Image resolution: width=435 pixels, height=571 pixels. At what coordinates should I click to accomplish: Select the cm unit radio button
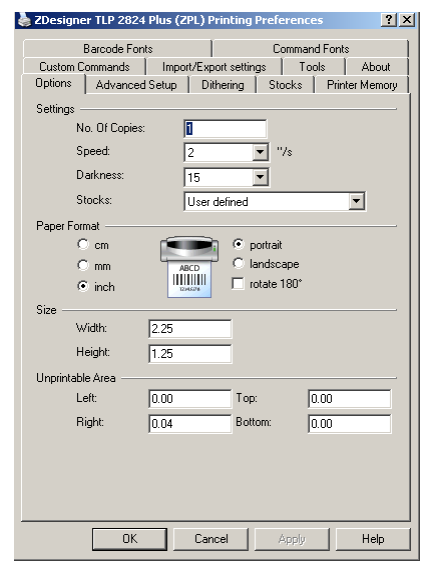tap(83, 244)
